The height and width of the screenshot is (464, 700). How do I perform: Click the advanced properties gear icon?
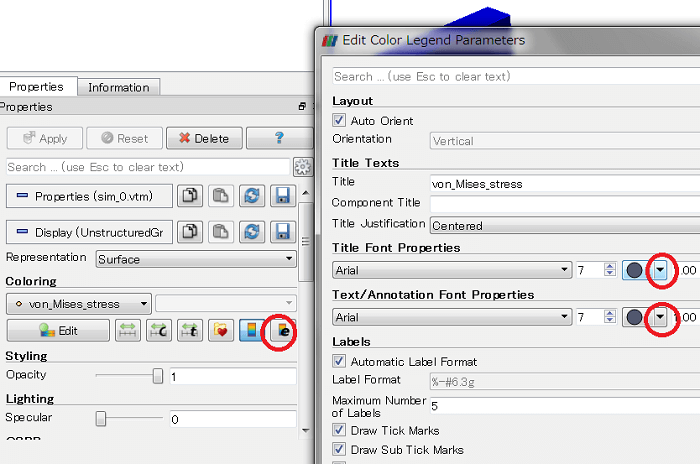click(302, 167)
